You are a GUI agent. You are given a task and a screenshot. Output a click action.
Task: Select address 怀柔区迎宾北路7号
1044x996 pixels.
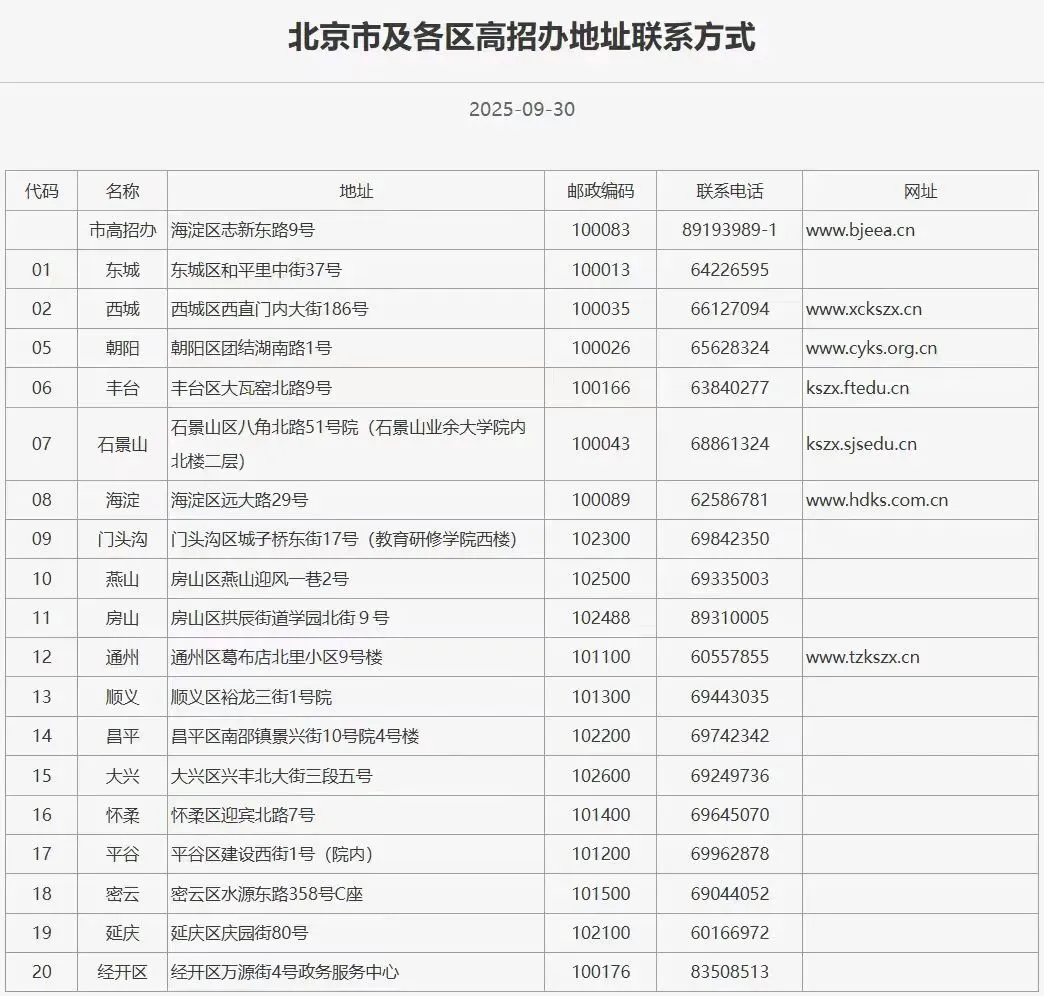242,815
